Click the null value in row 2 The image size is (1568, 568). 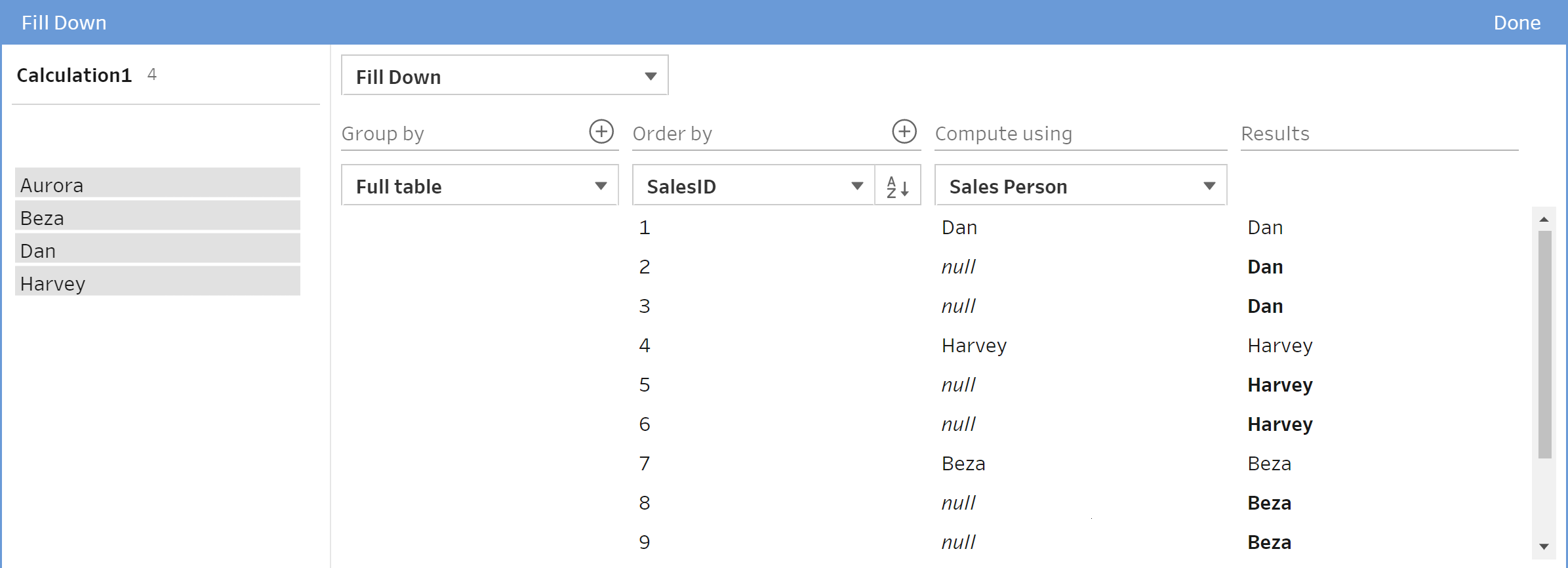[958, 267]
